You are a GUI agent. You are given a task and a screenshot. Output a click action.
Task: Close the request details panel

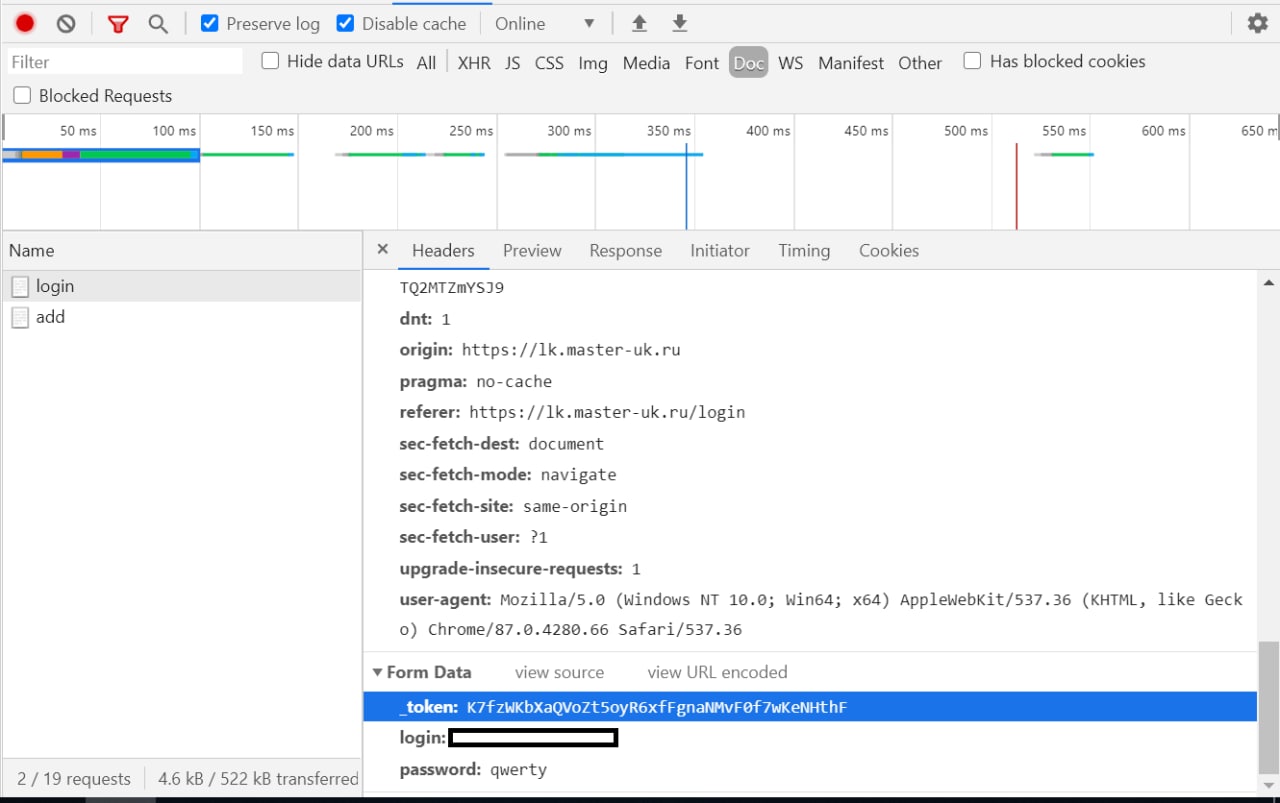tap(382, 249)
